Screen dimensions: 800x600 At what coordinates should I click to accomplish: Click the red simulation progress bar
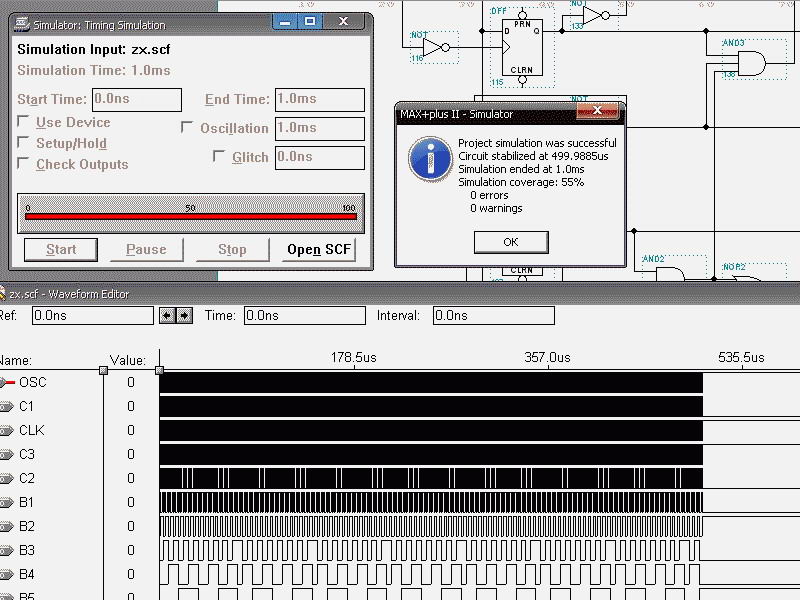pyautogui.click(x=190, y=215)
